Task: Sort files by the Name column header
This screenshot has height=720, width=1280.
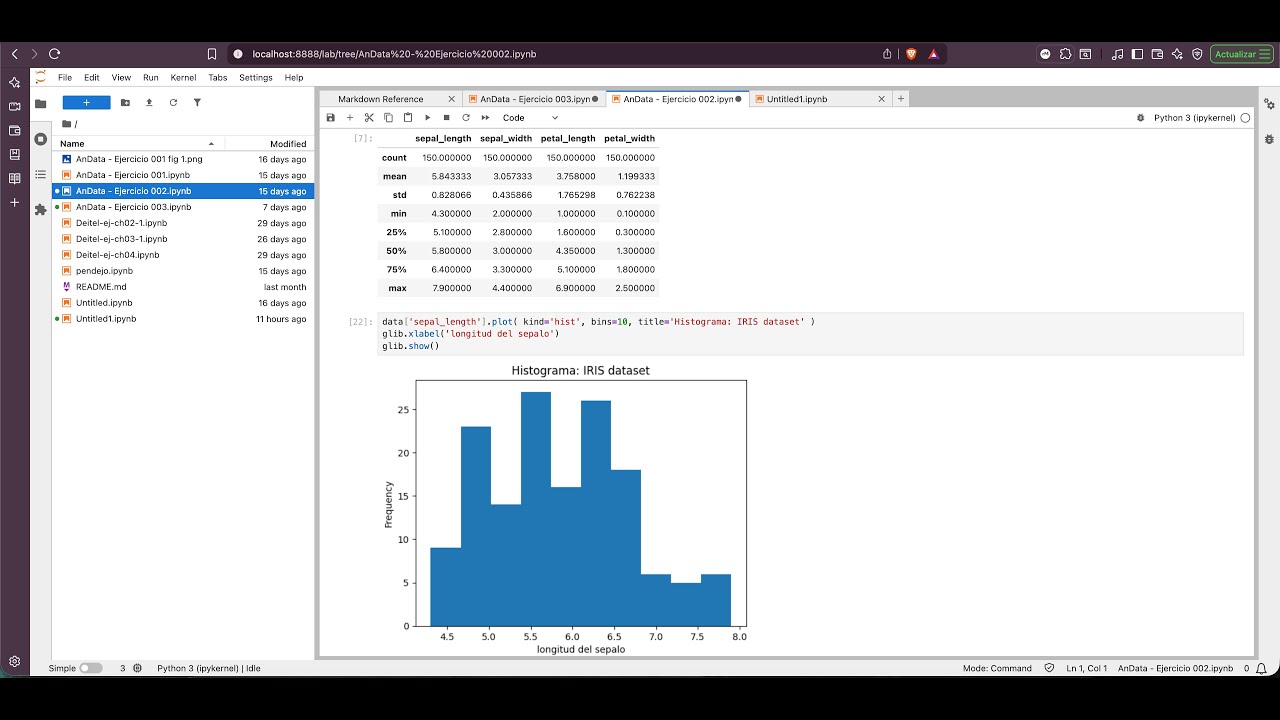Action: point(138,143)
